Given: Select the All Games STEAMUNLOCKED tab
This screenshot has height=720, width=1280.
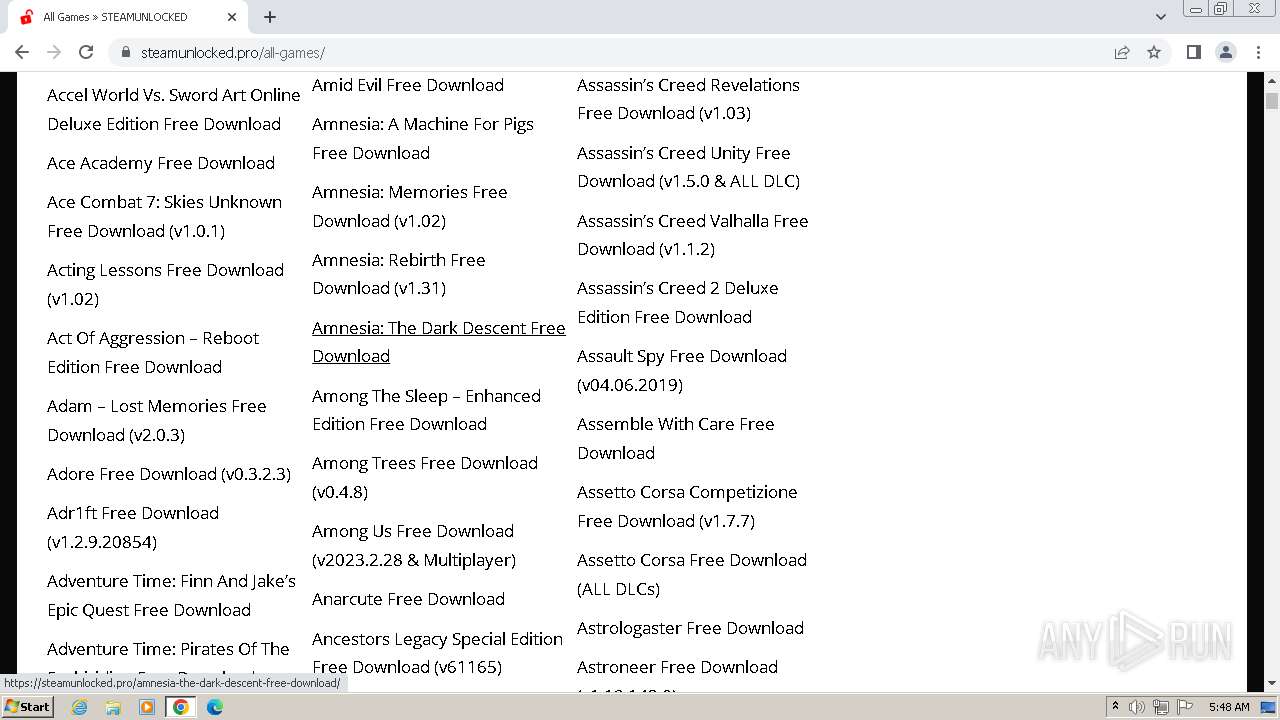Looking at the screenshot, I should tap(128, 17).
